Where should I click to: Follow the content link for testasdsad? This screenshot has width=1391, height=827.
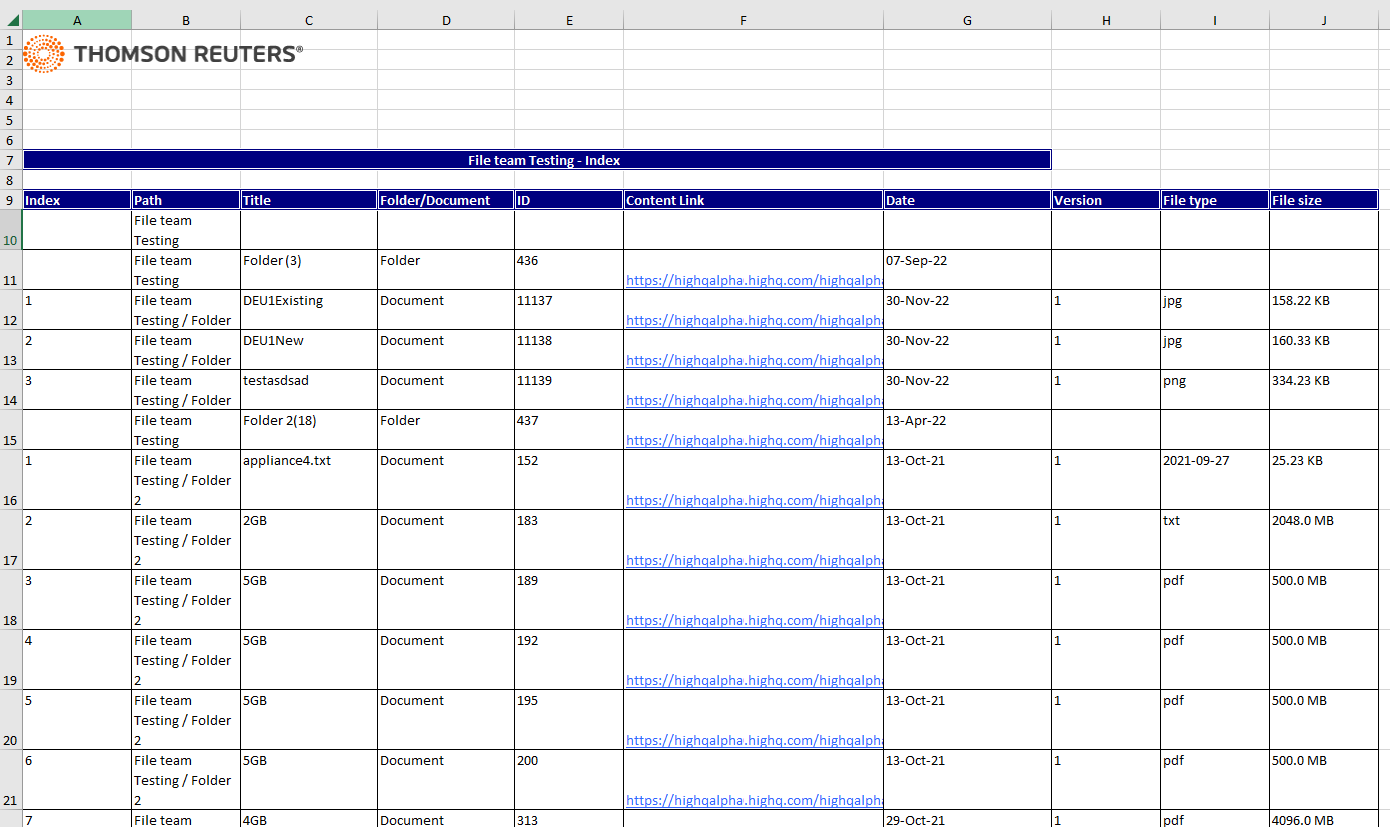pos(753,401)
